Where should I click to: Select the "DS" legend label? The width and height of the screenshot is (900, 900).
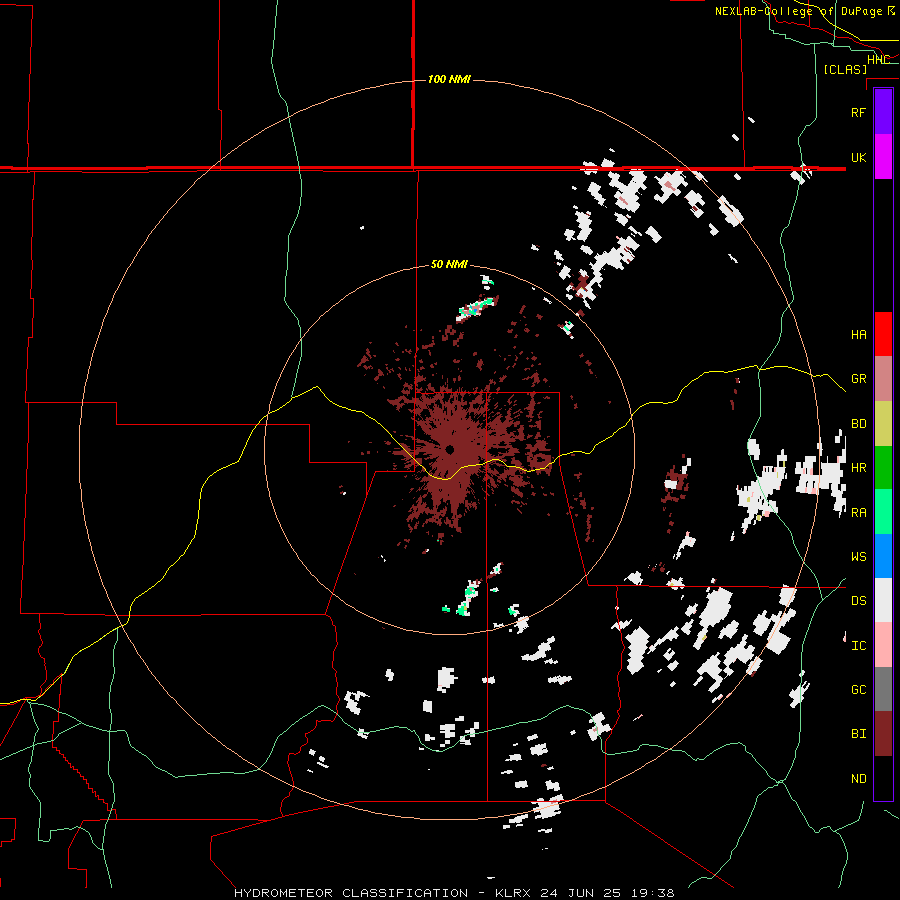coord(859,601)
